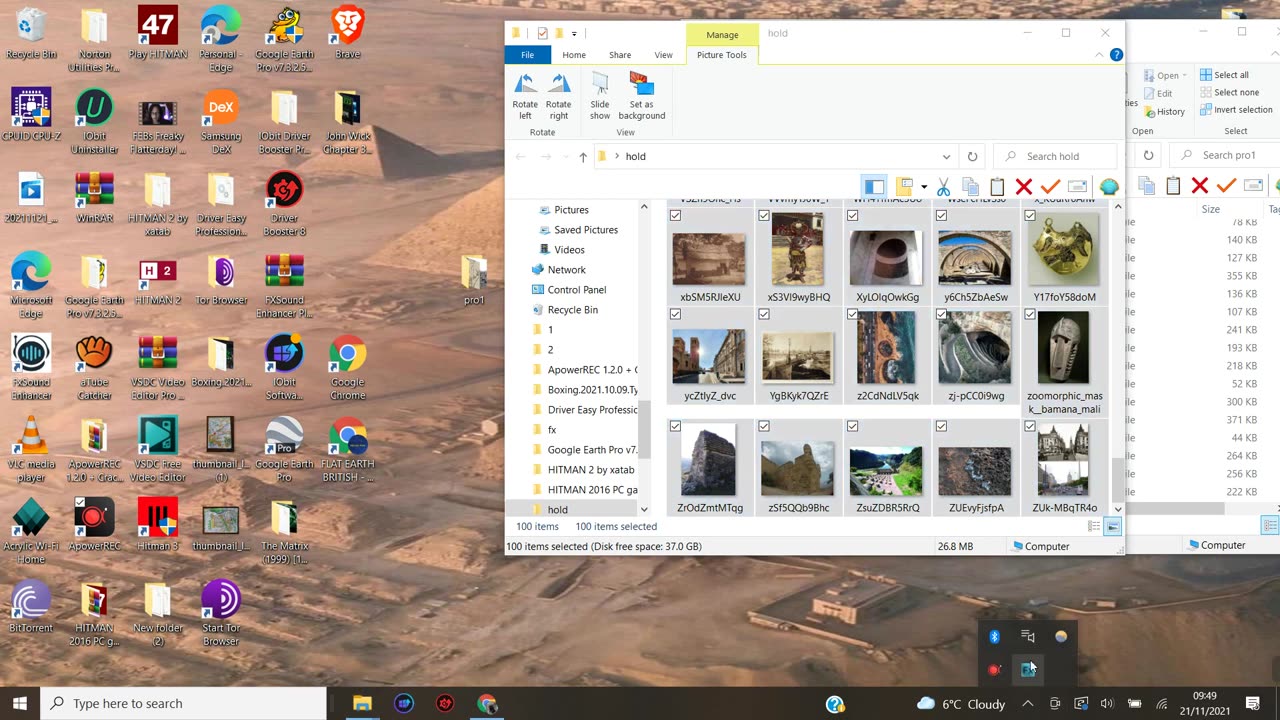Click the Search hold input field
Image resolution: width=1280 pixels, height=720 pixels.
coord(1056,157)
